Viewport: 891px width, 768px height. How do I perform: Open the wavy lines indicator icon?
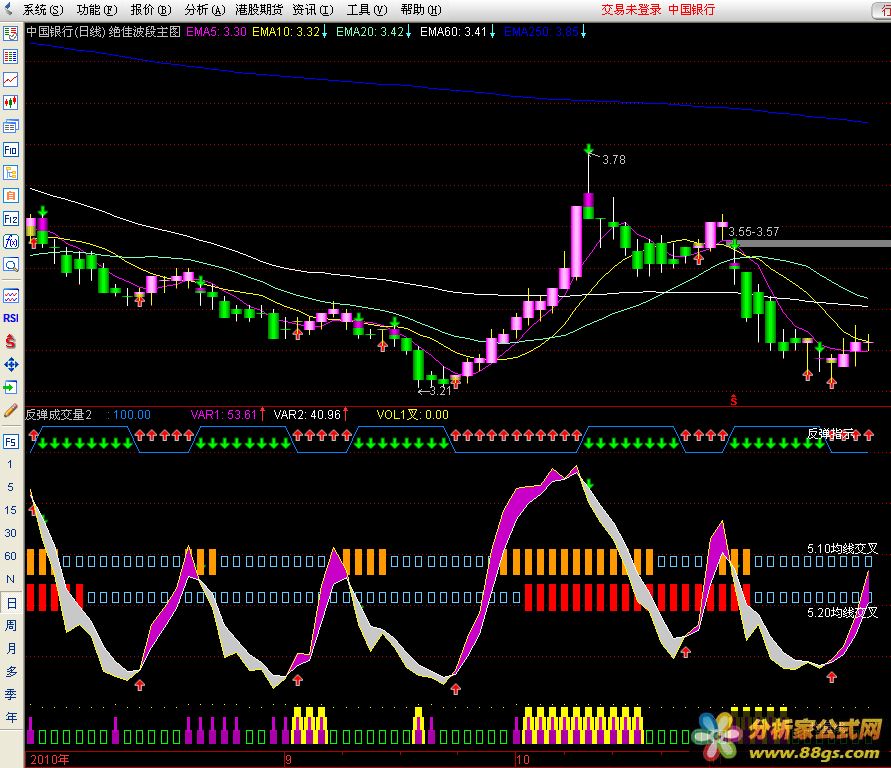click(x=10, y=295)
